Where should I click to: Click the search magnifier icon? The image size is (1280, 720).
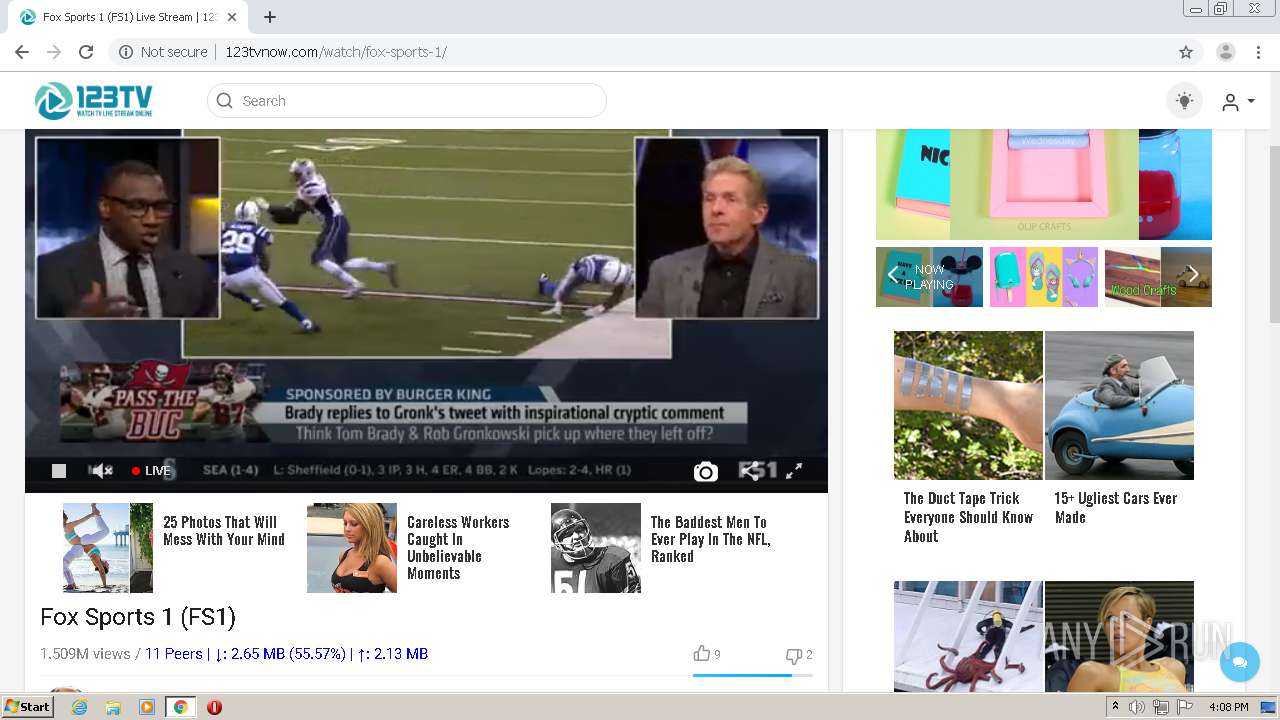pos(225,101)
